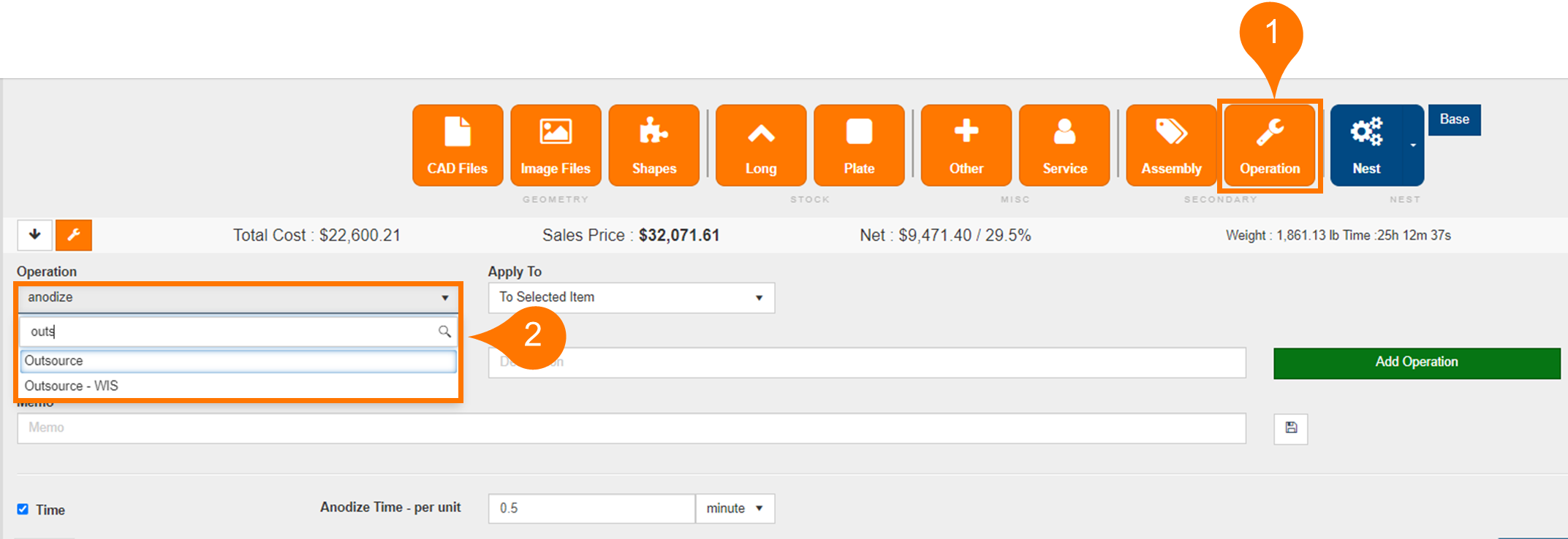
Task: Click the small orange wrench icon
Action: [74, 235]
